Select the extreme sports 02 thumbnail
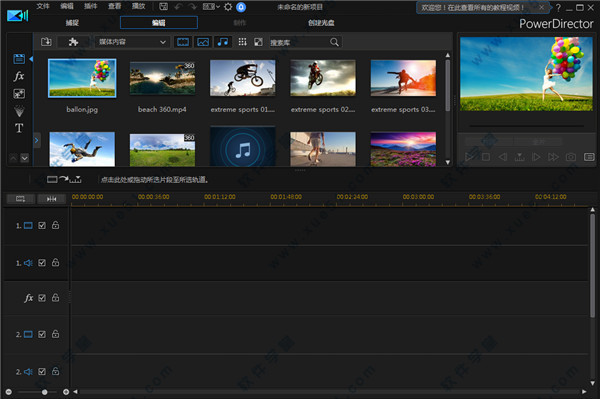 coord(323,78)
